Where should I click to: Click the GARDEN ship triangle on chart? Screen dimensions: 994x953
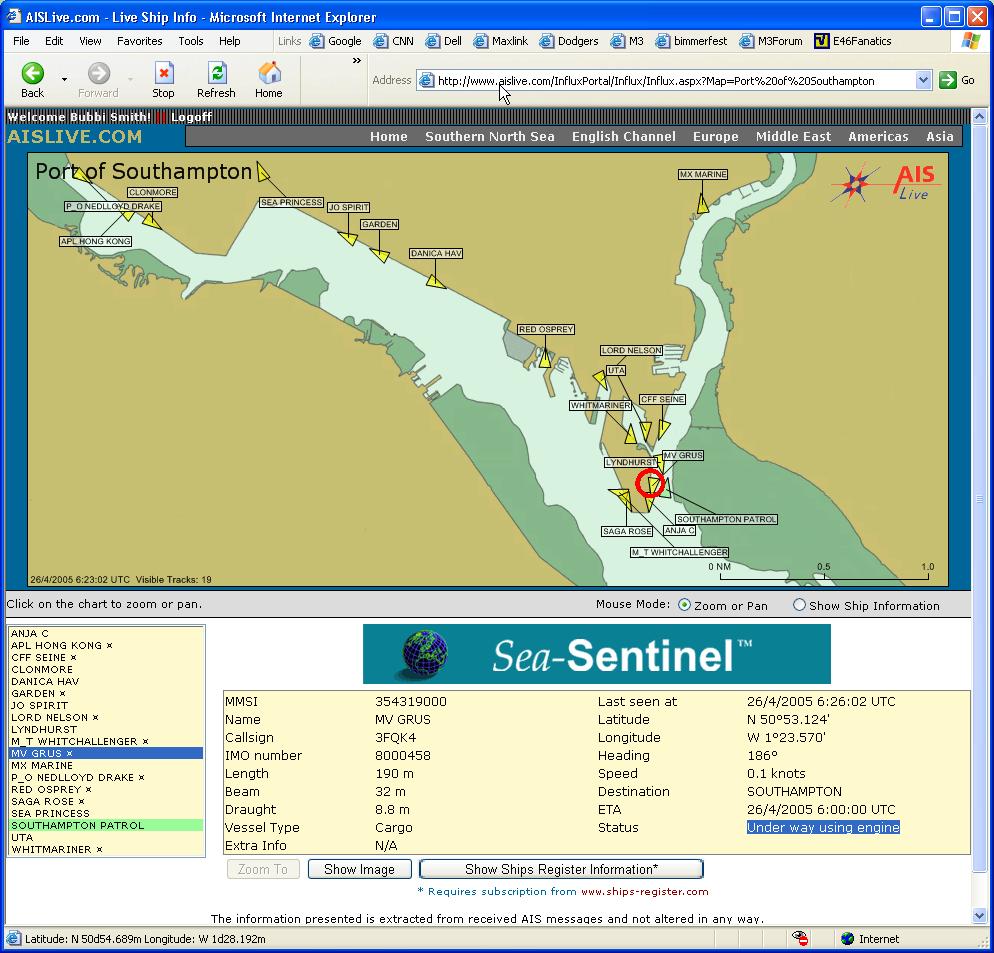380,255
